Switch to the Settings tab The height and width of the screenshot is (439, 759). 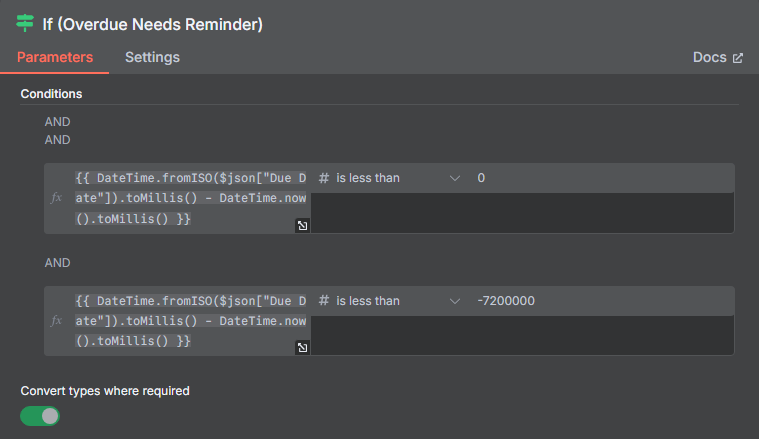pyautogui.click(x=152, y=57)
